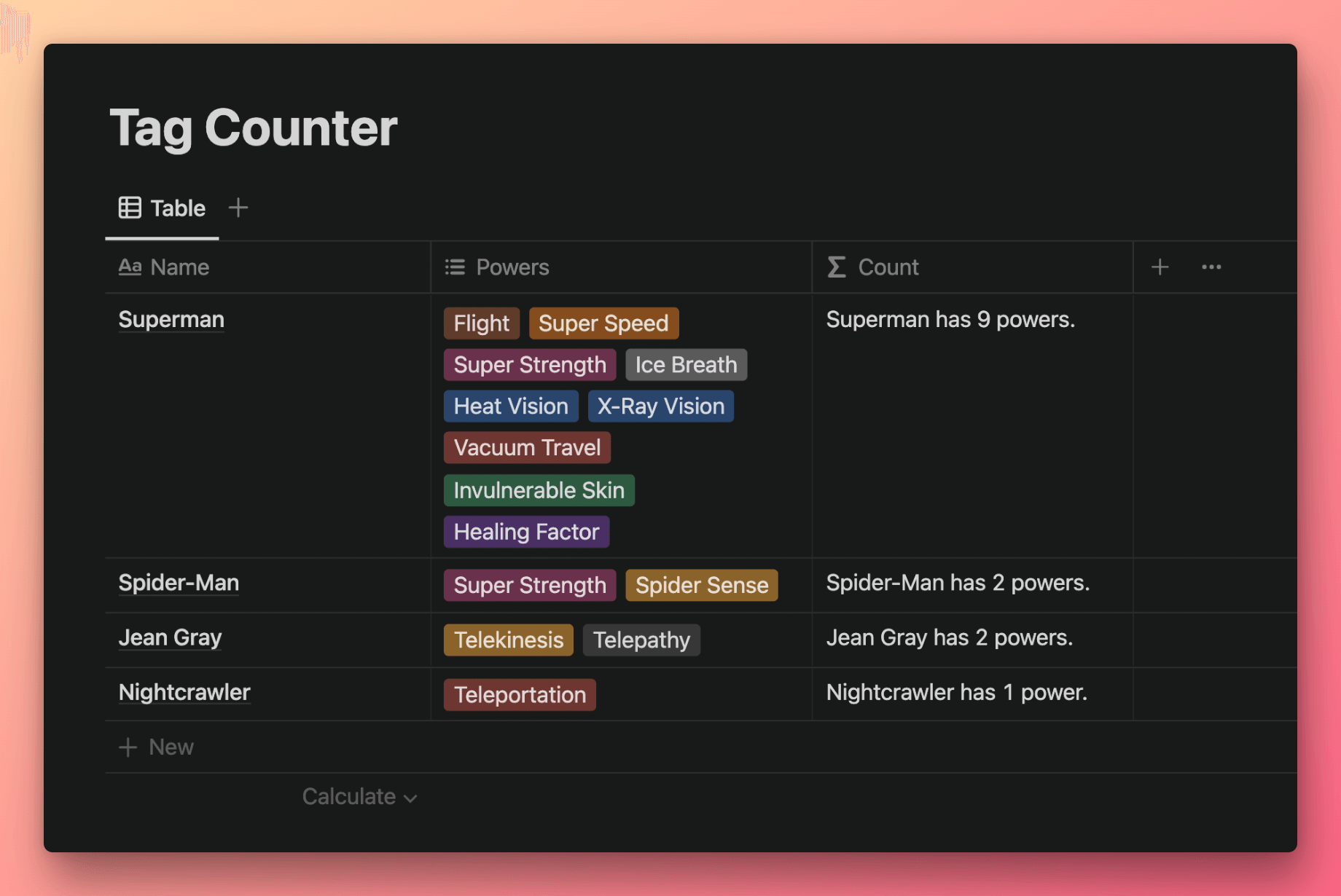The image size is (1341, 896).
Task: Click Spider-Man's Super Strength tag
Action: pos(530,586)
